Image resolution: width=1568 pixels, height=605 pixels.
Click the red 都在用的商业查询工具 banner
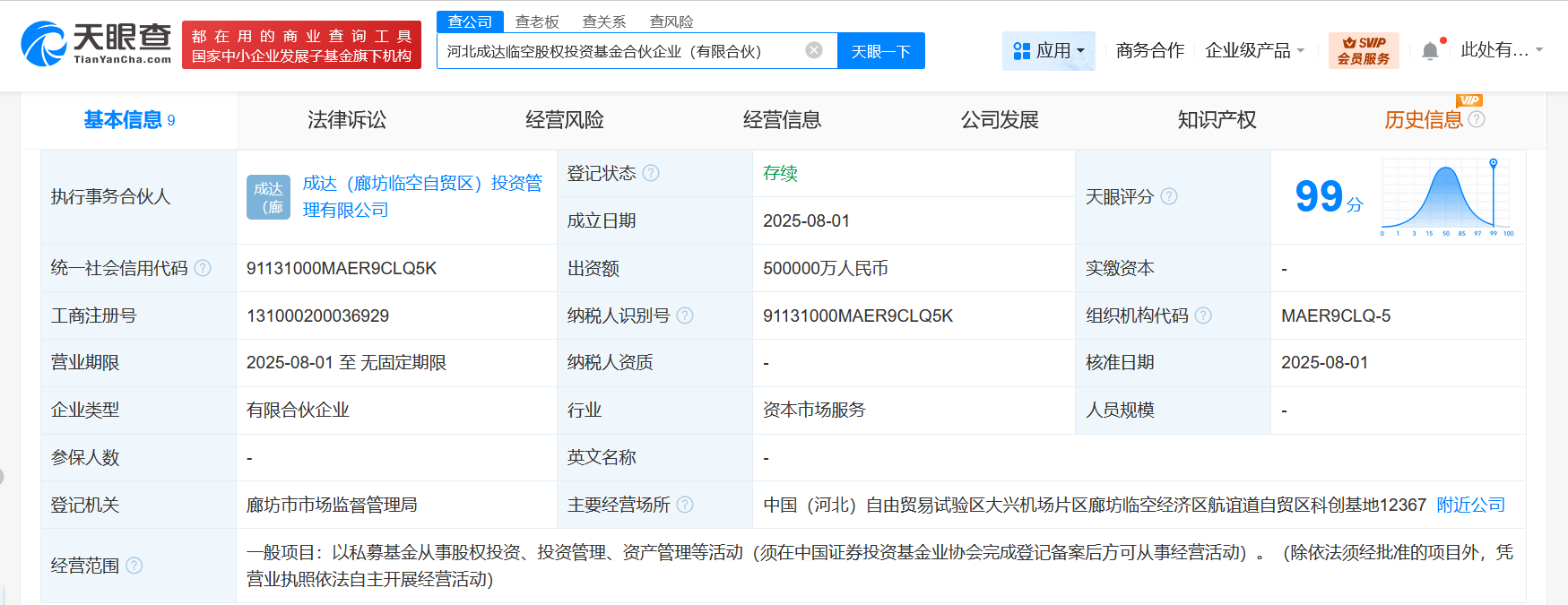click(x=301, y=45)
